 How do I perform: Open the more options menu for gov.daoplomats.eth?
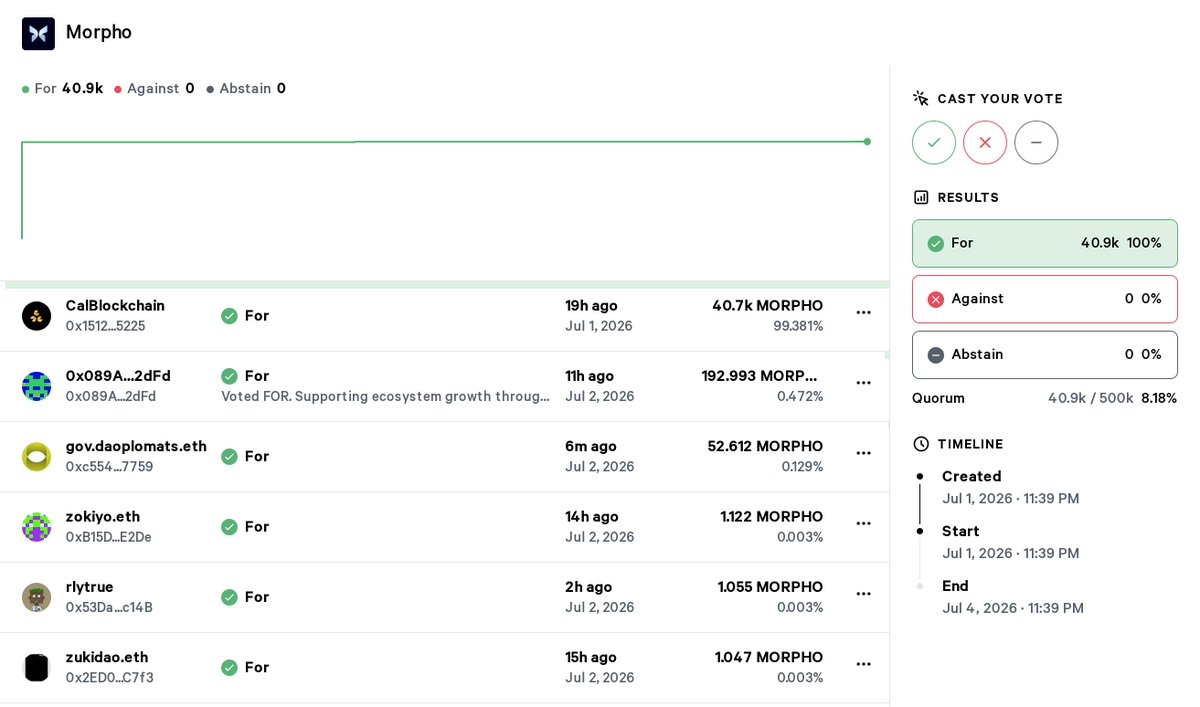click(x=864, y=453)
